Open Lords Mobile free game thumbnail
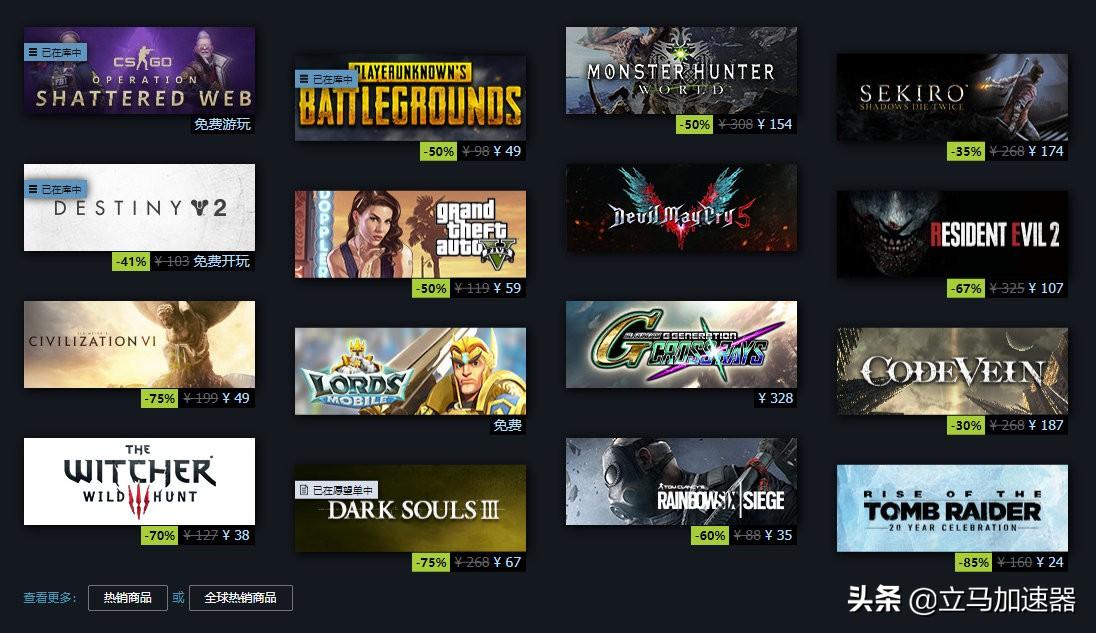 point(410,371)
